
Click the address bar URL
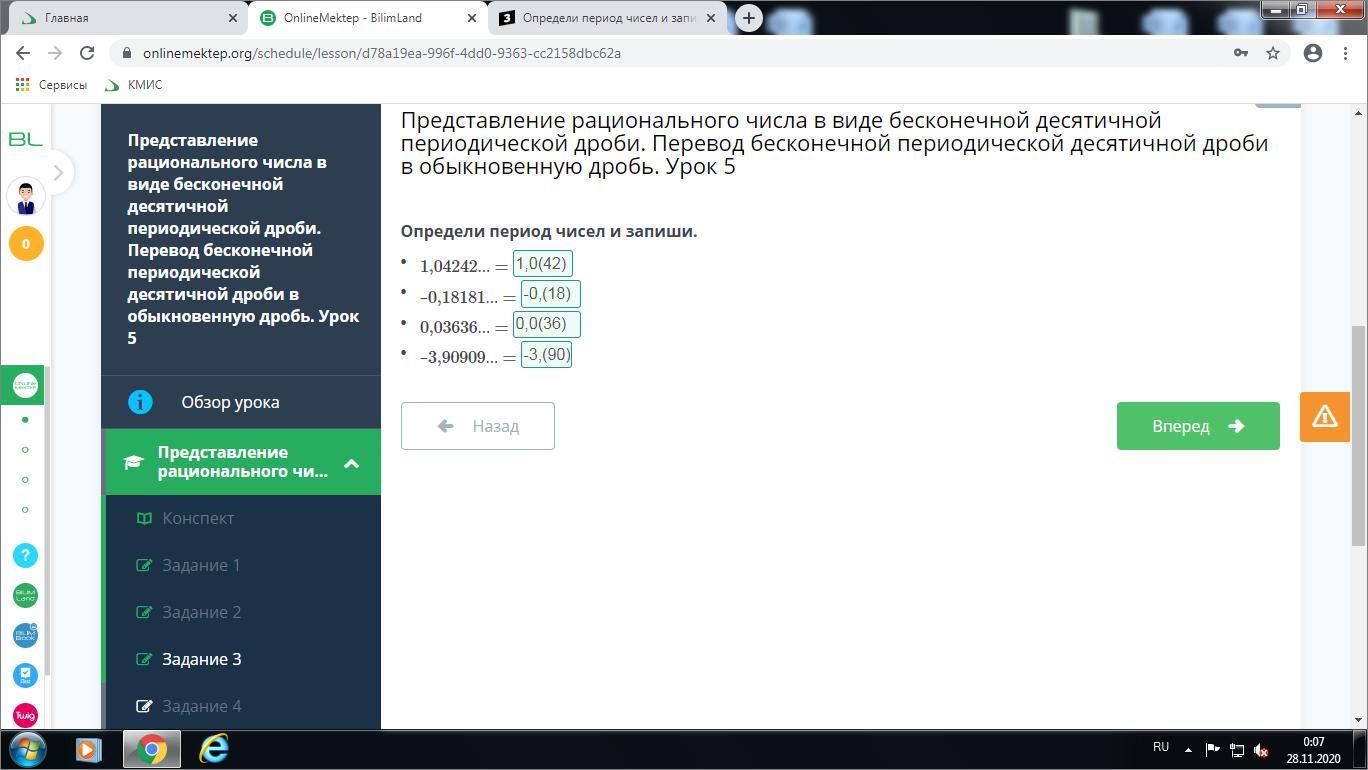coord(381,53)
